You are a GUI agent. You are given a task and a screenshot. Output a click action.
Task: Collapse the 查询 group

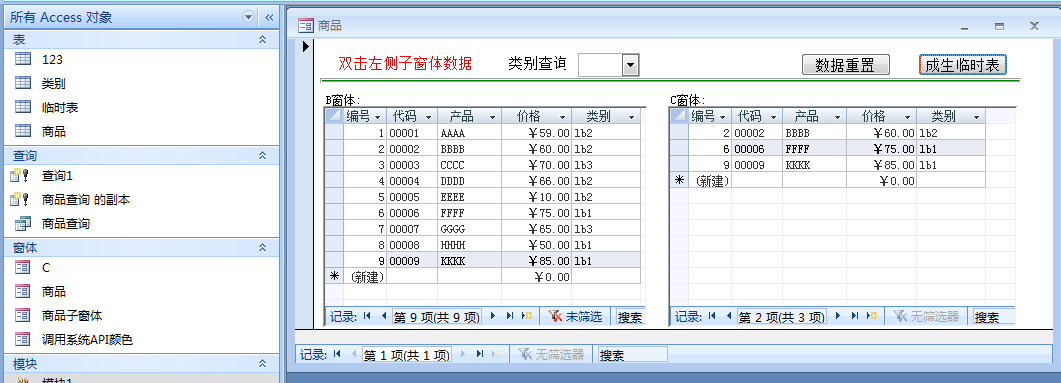click(263, 156)
